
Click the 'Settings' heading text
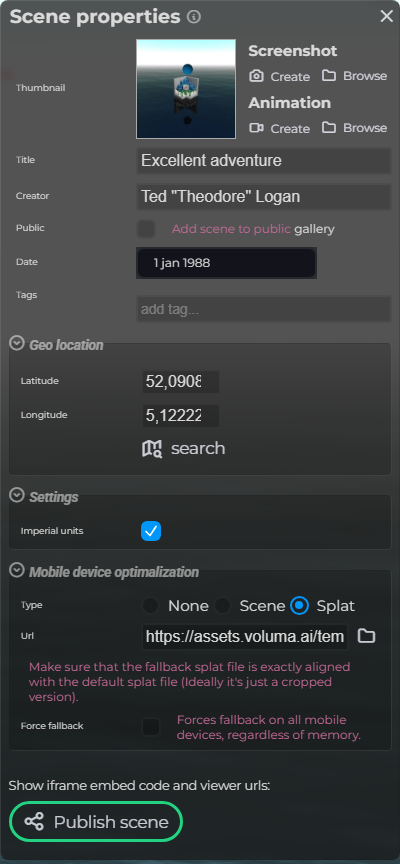[x=53, y=497]
